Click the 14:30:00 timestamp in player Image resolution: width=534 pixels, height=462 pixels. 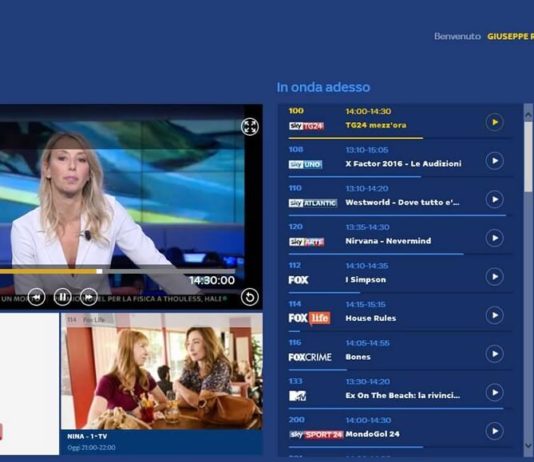tap(212, 280)
